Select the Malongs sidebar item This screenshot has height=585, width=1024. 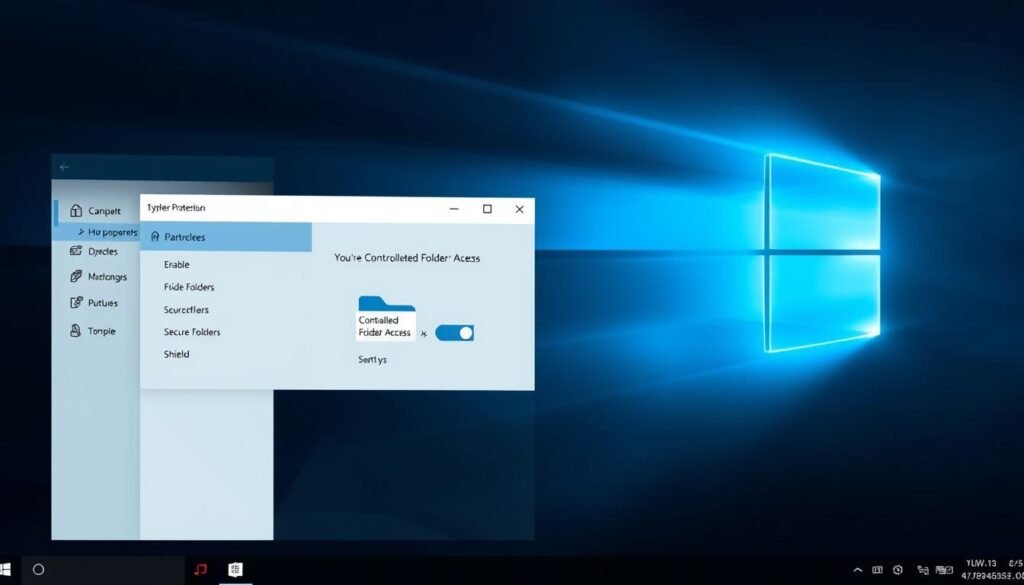click(99, 277)
